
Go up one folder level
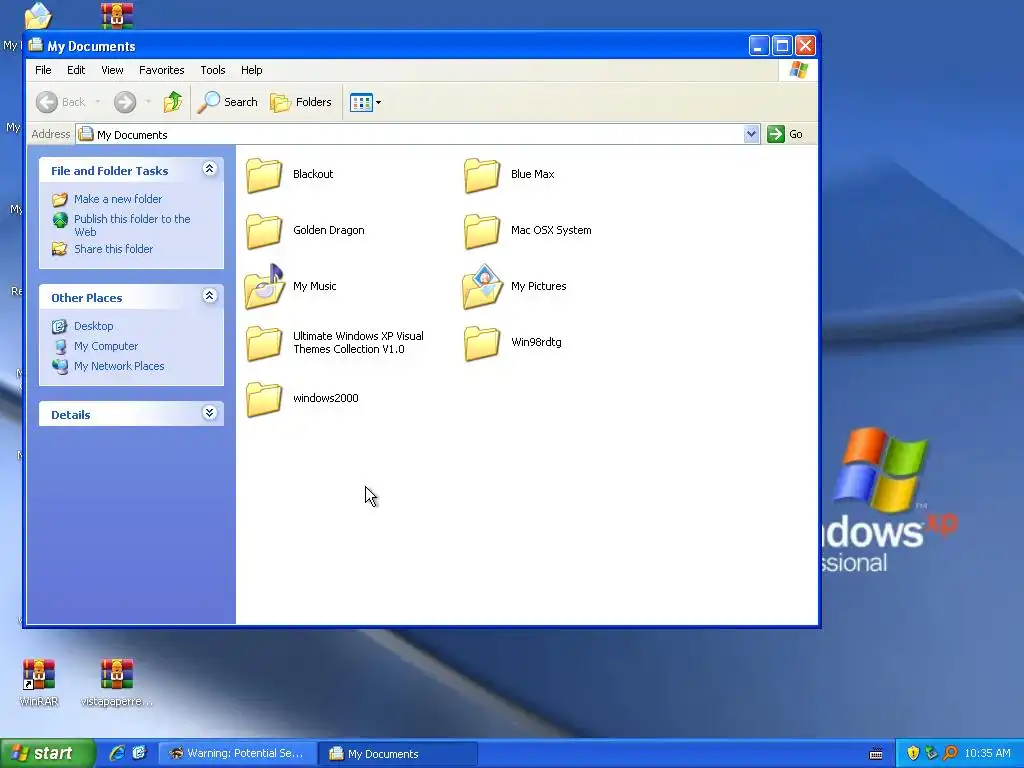coord(173,102)
